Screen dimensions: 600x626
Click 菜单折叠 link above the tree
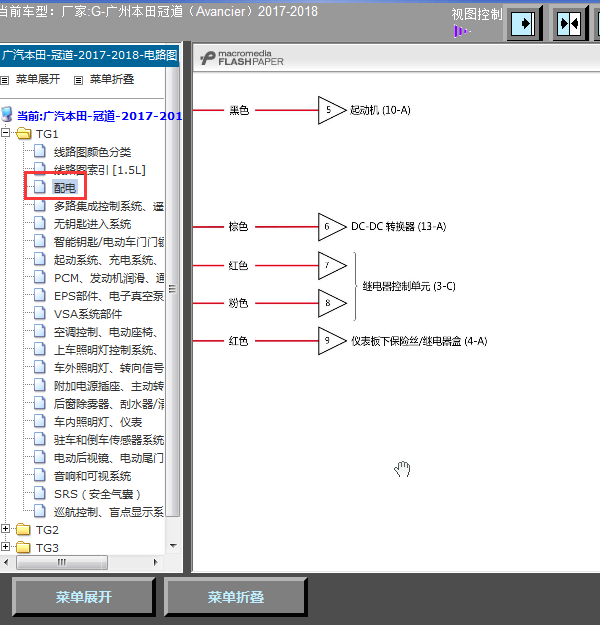coord(112,79)
